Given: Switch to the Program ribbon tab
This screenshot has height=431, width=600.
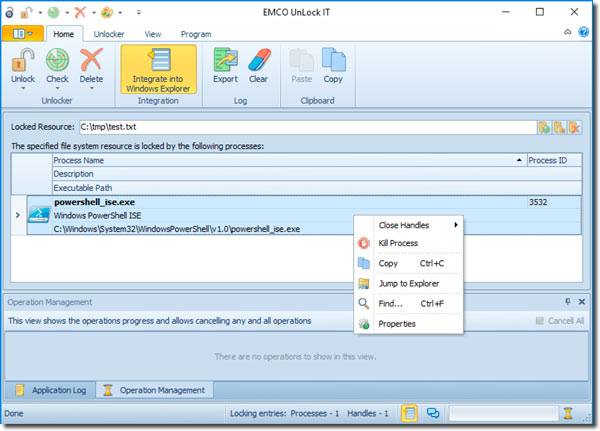Looking at the screenshot, I should (196, 34).
